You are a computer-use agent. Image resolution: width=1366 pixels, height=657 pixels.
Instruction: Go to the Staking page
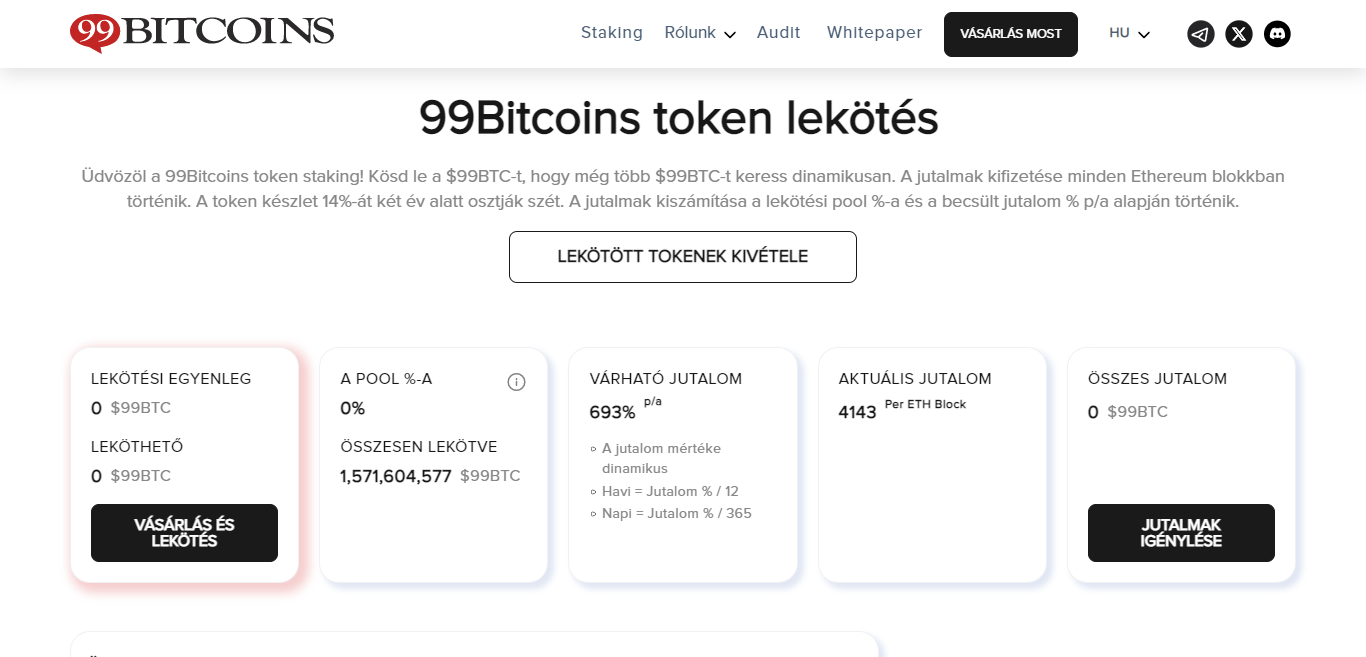tap(612, 32)
